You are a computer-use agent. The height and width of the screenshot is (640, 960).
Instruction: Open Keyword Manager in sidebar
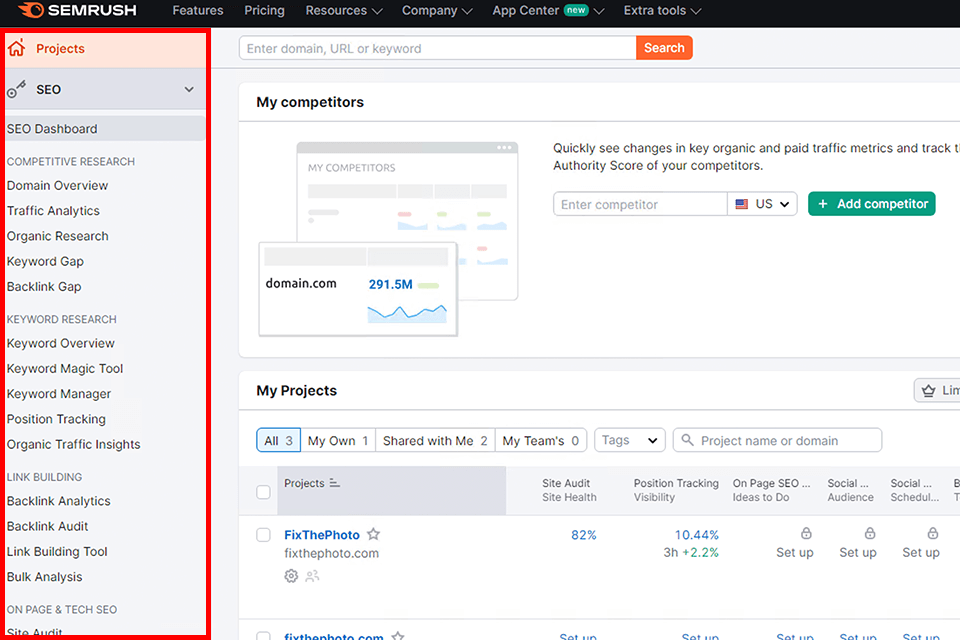coord(59,394)
